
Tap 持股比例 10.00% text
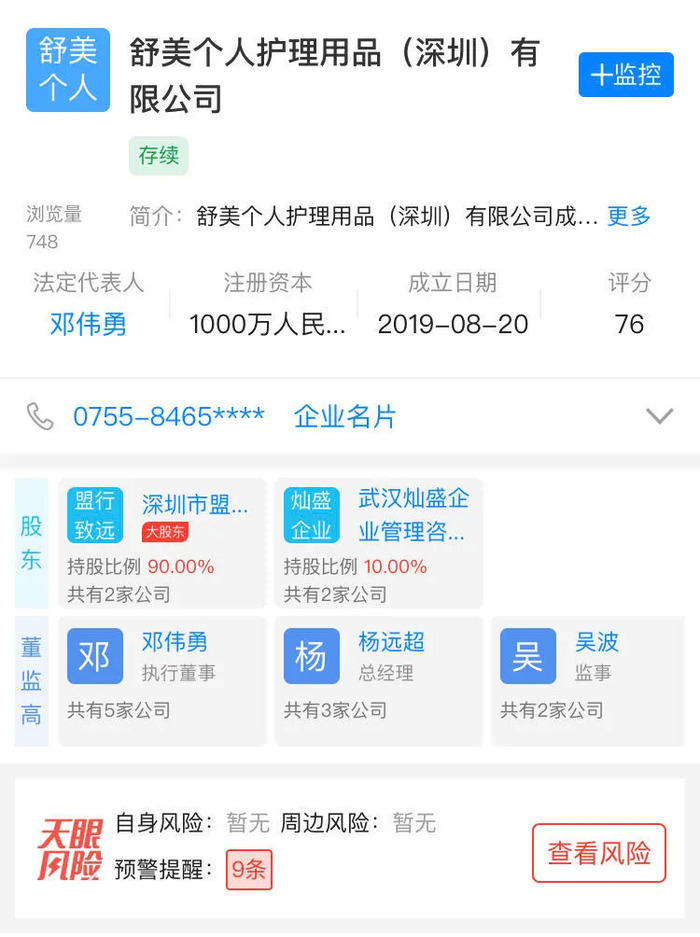(x=355, y=567)
